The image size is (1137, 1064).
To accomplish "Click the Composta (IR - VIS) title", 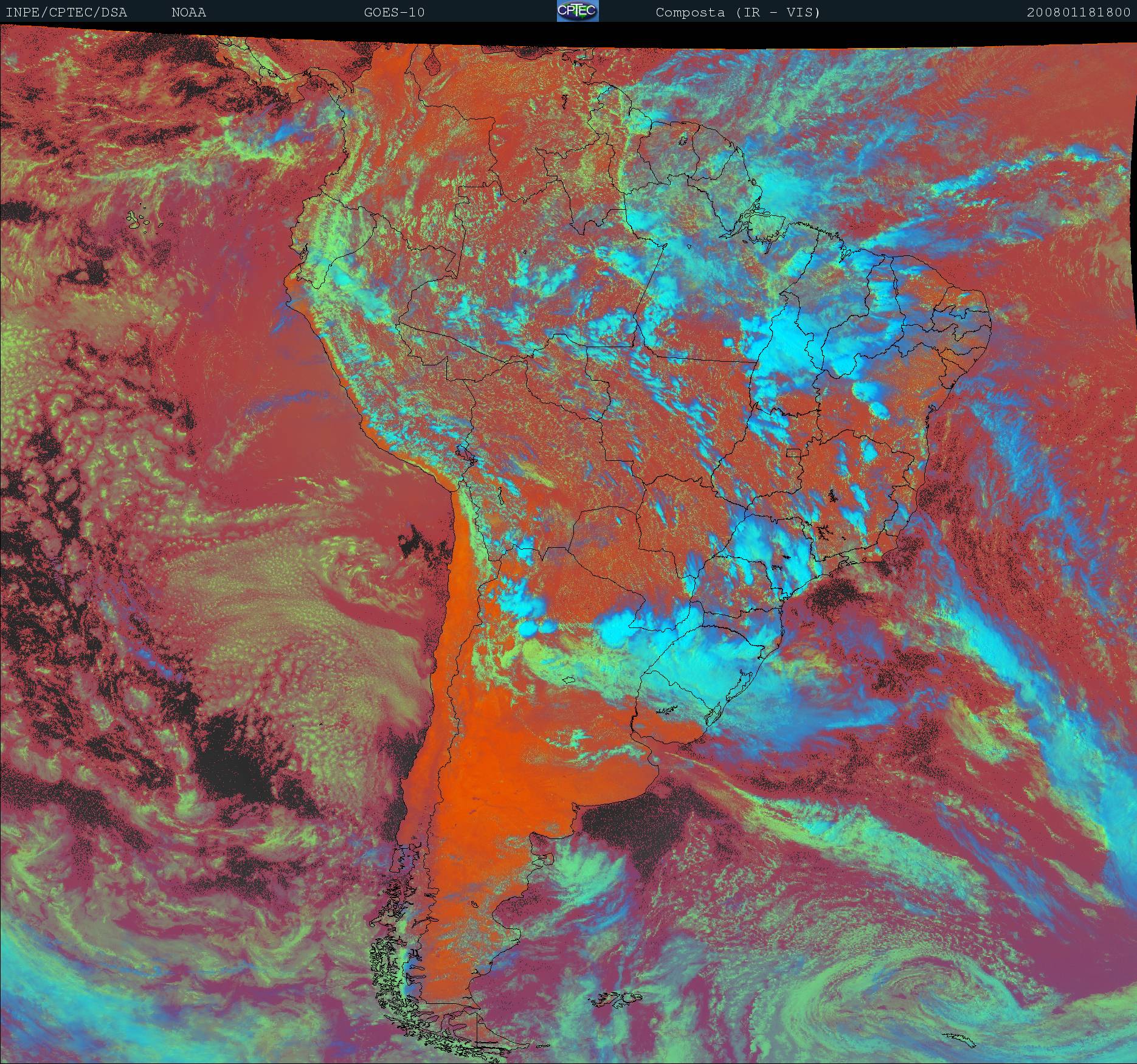I will tap(738, 12).
